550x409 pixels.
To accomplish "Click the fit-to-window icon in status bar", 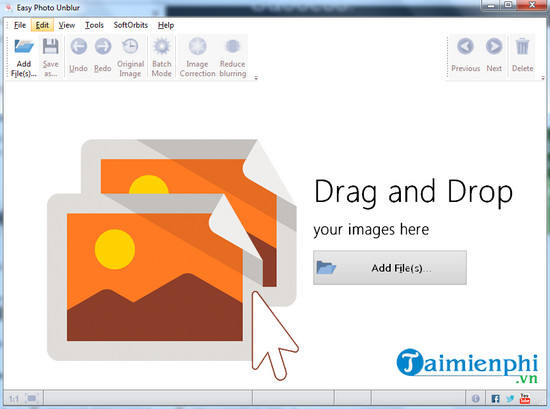I will coord(32,398).
